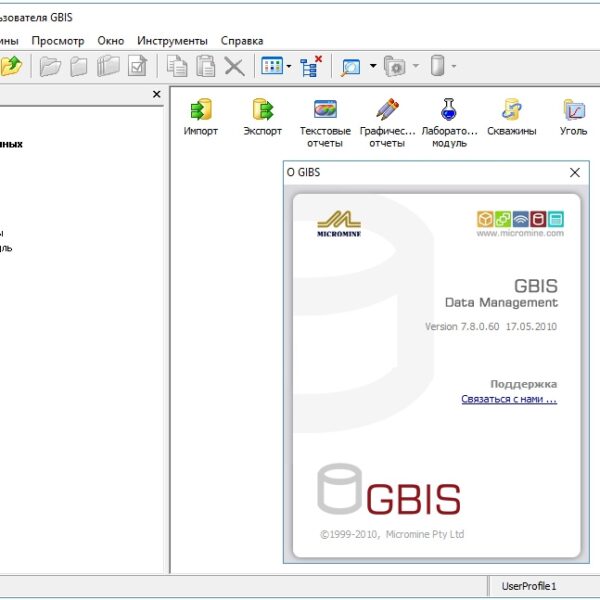This screenshot has width=600, height=600.
Task: Click the UserProfile1 status bar entry
Action: pos(529,586)
